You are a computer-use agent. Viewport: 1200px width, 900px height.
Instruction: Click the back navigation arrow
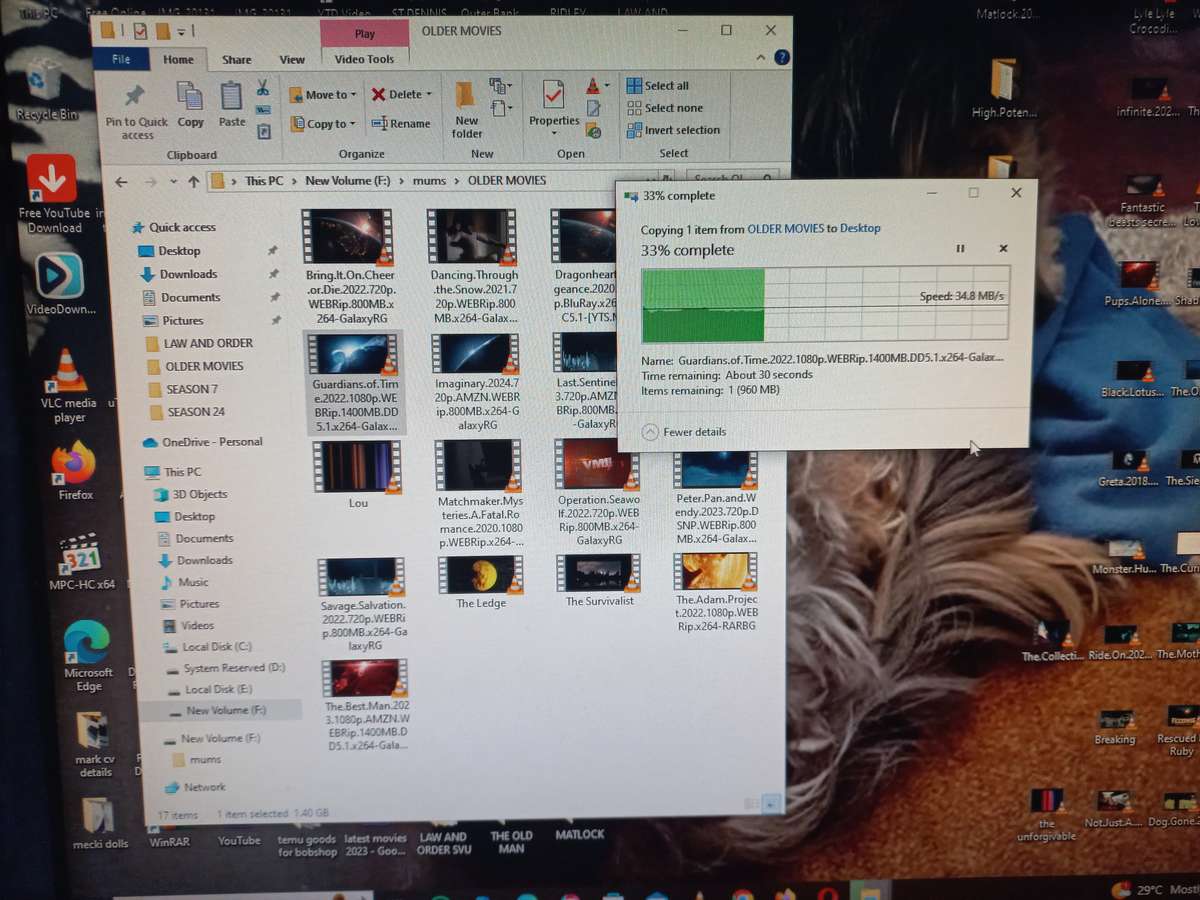(121, 180)
